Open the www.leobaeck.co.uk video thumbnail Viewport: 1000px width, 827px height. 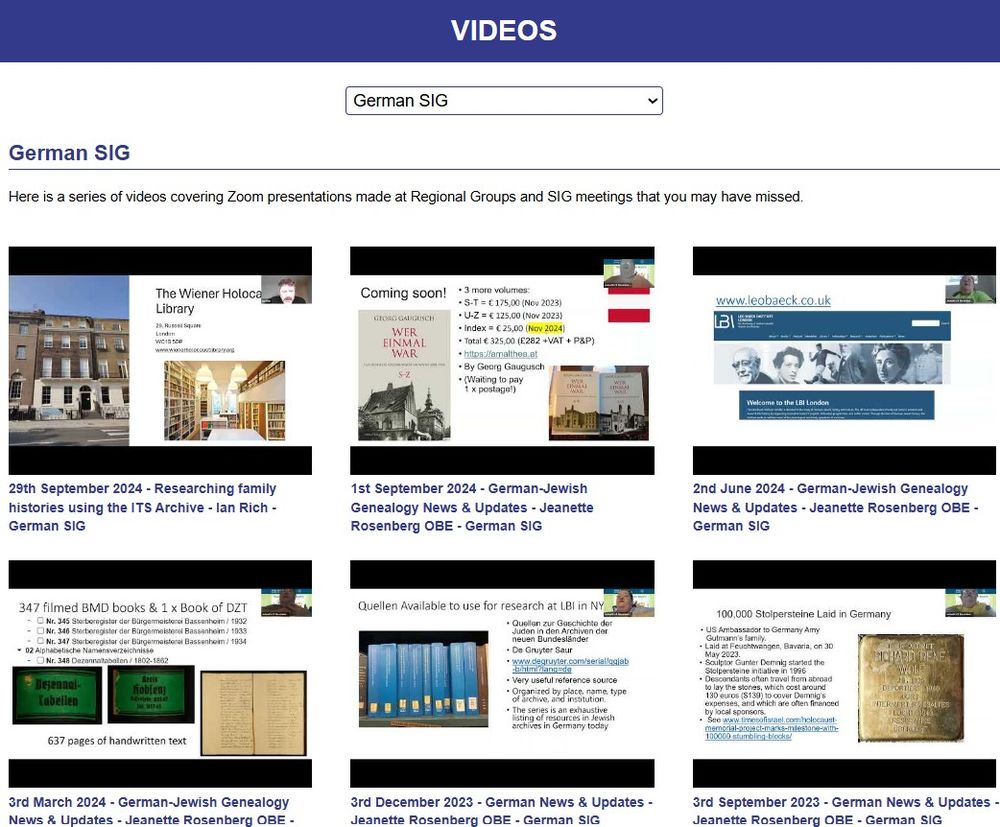[844, 361]
